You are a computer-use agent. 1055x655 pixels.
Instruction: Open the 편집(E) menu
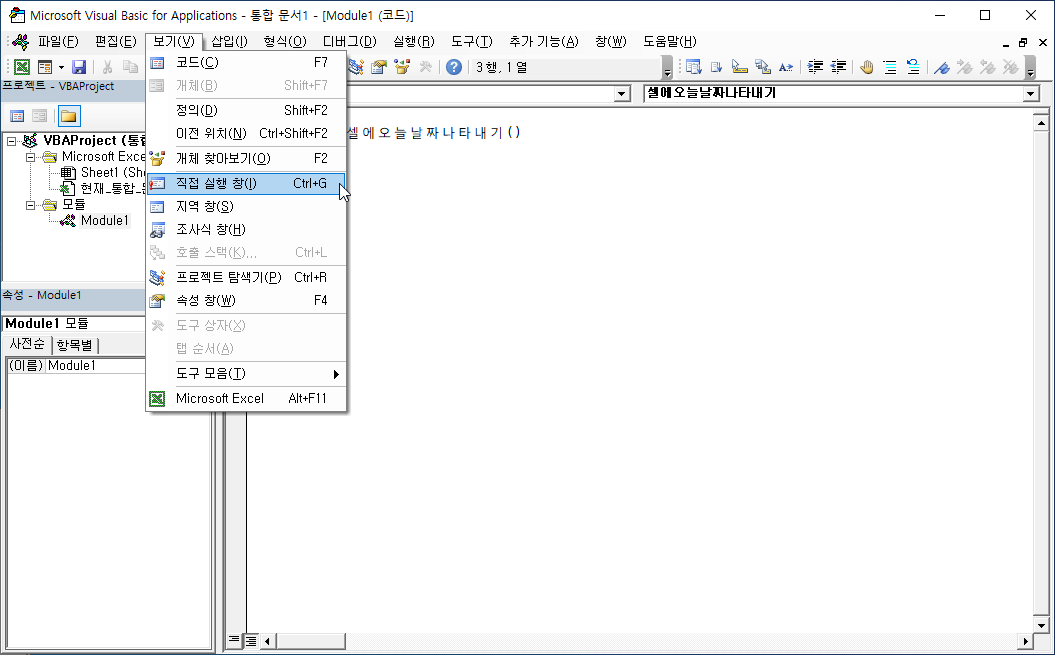tap(115, 42)
